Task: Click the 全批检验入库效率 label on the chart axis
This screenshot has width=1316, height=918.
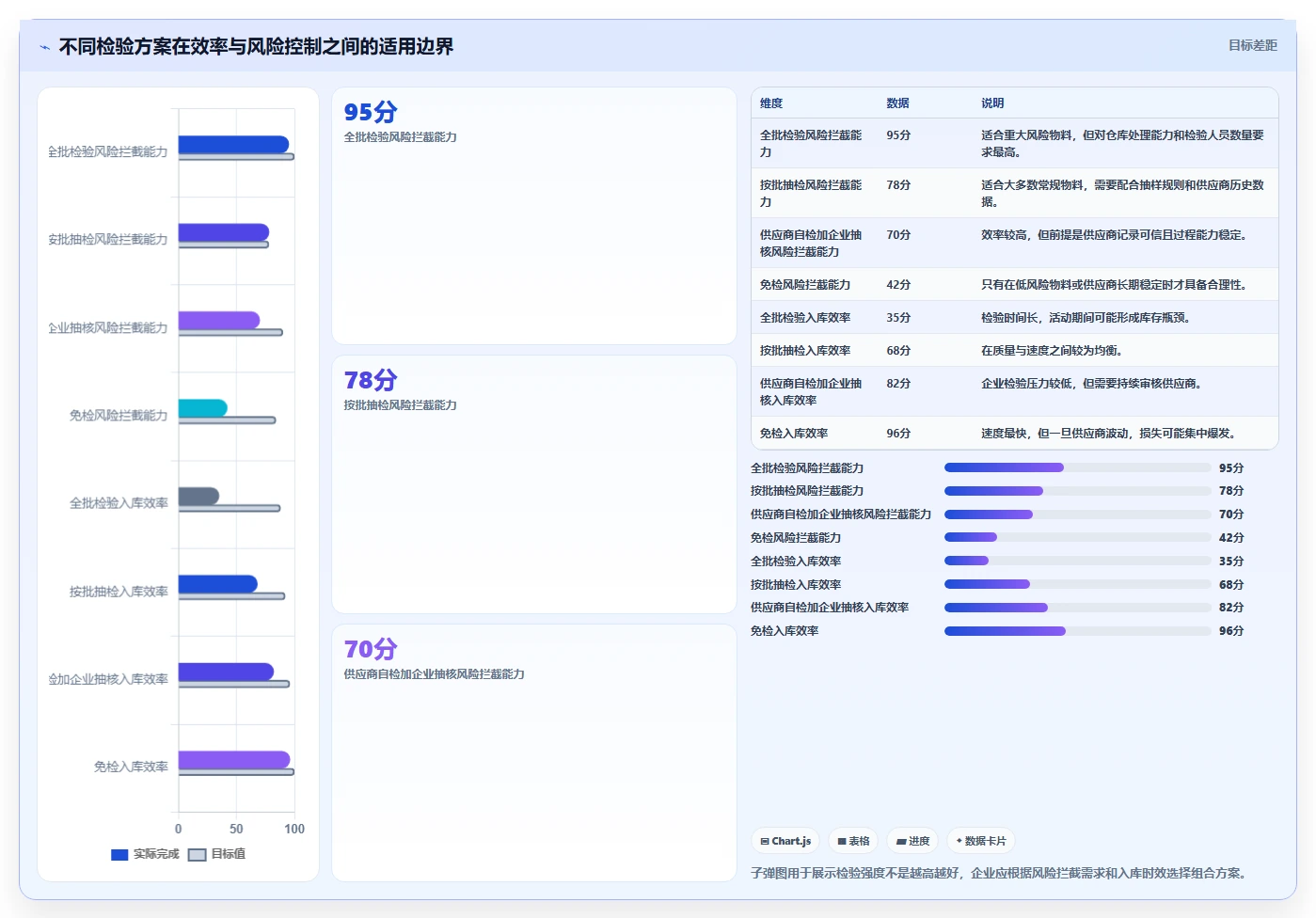Action: [x=119, y=503]
